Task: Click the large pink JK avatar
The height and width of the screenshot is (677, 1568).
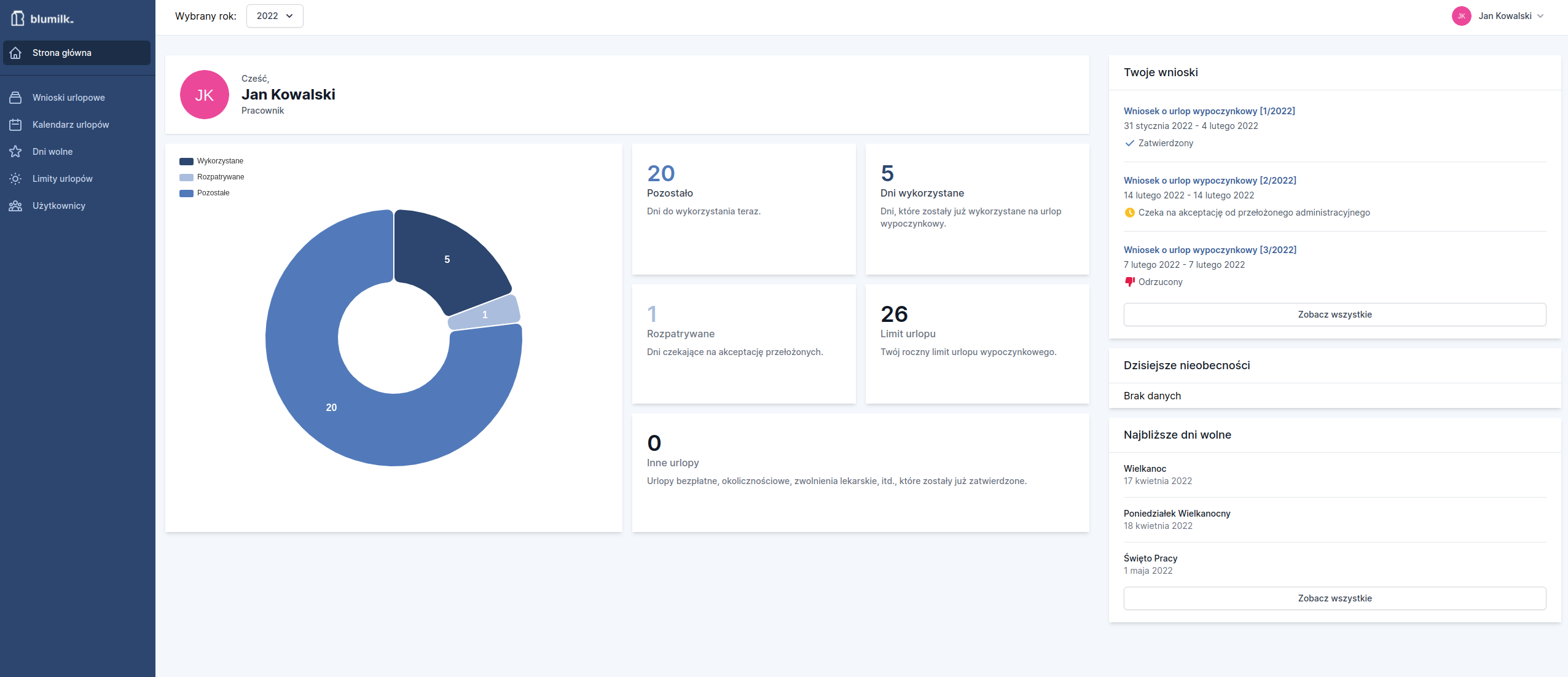Action: pos(205,95)
